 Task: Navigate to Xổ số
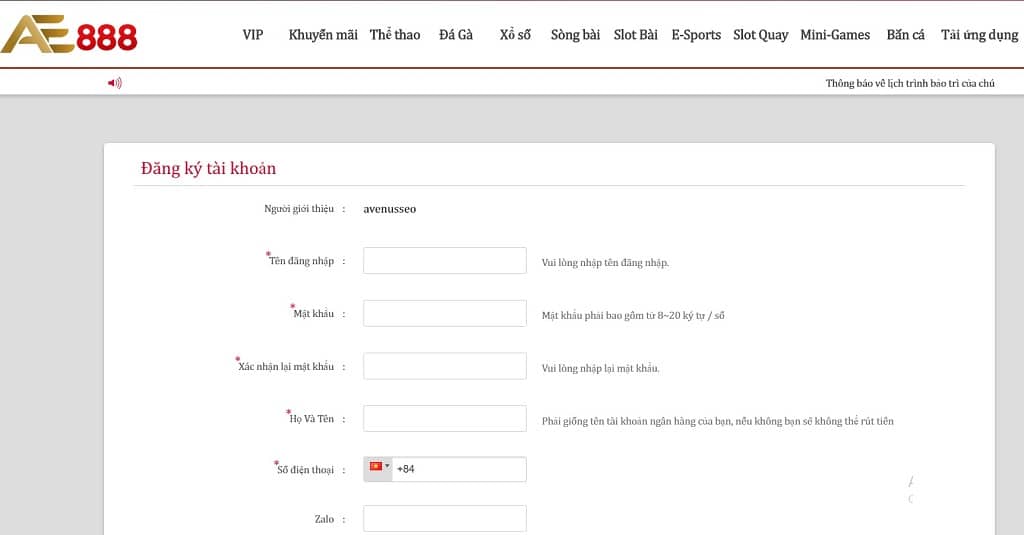515,35
